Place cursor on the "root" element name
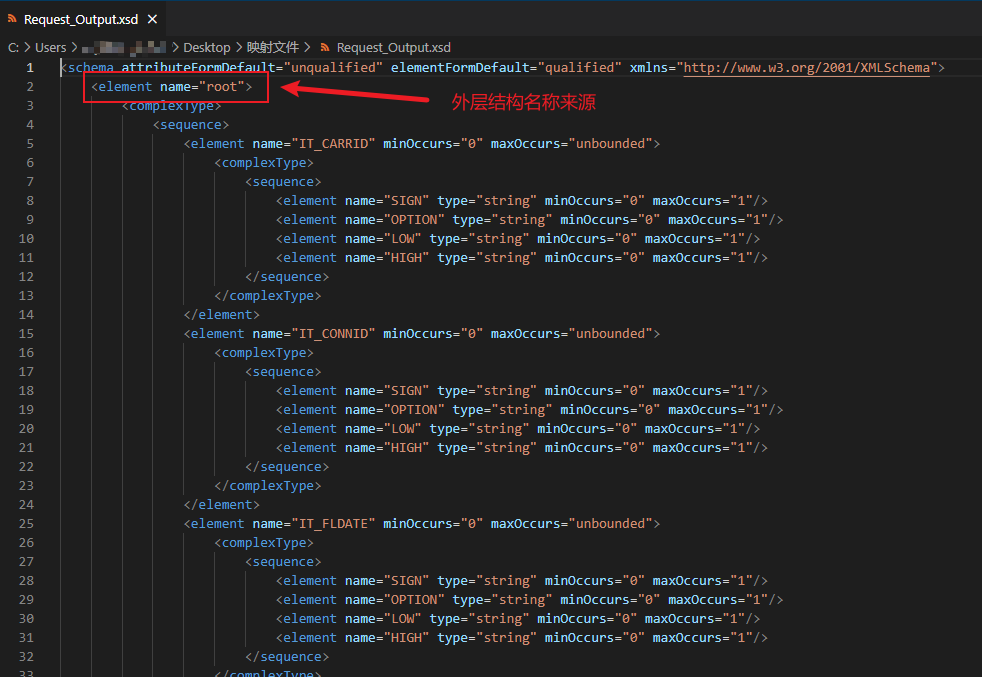The height and width of the screenshot is (677, 982). [222, 86]
